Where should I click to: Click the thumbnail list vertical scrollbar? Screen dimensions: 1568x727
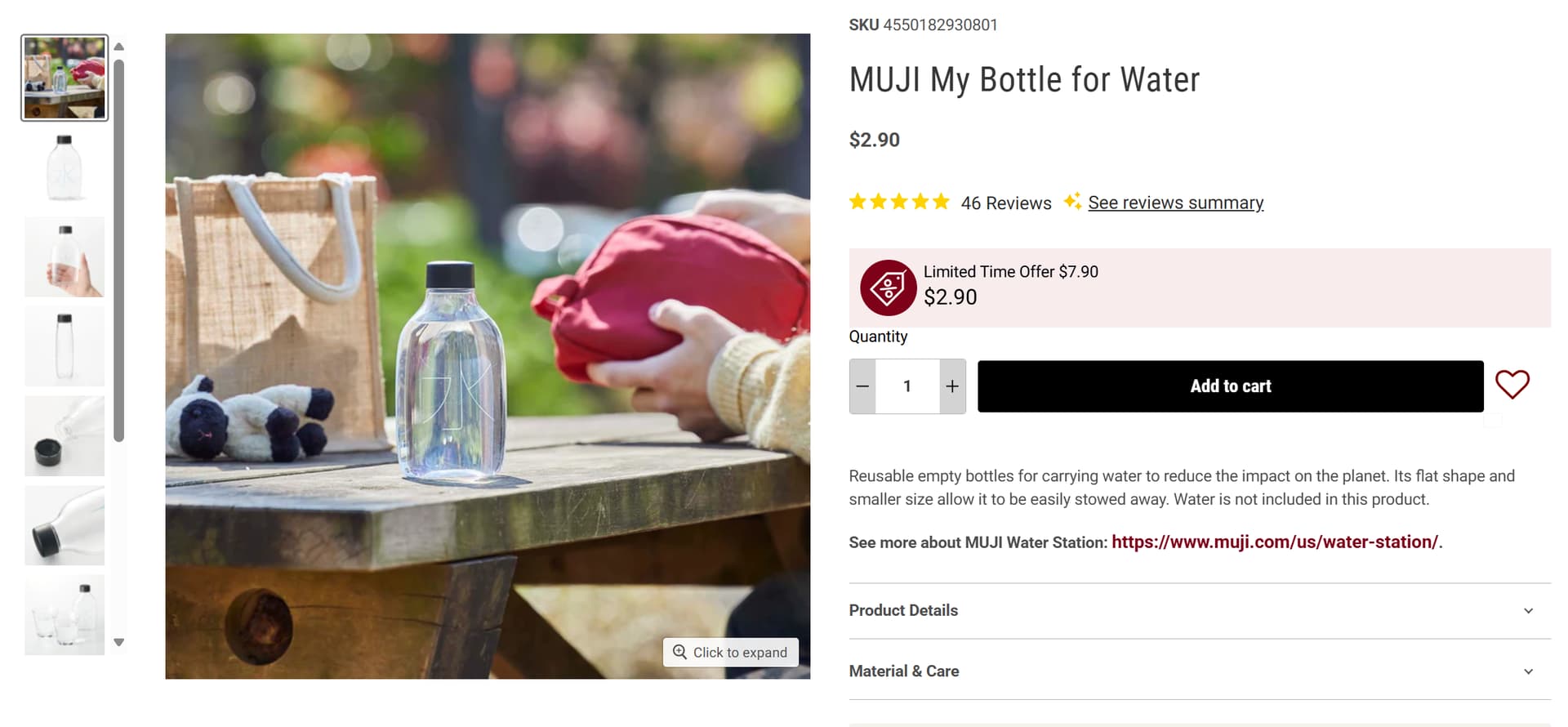119,245
